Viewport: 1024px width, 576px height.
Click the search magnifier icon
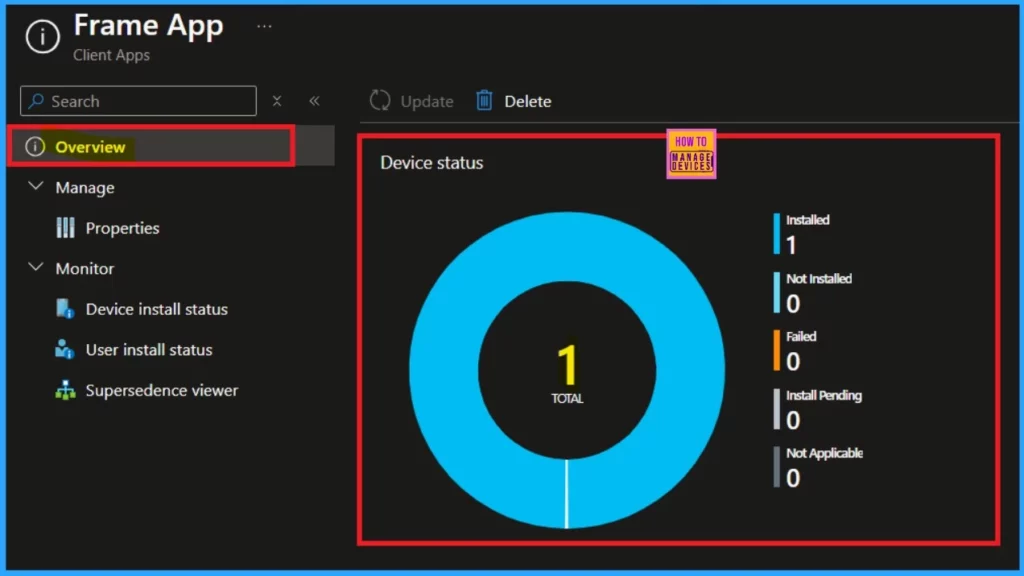pyautogui.click(x=36, y=101)
